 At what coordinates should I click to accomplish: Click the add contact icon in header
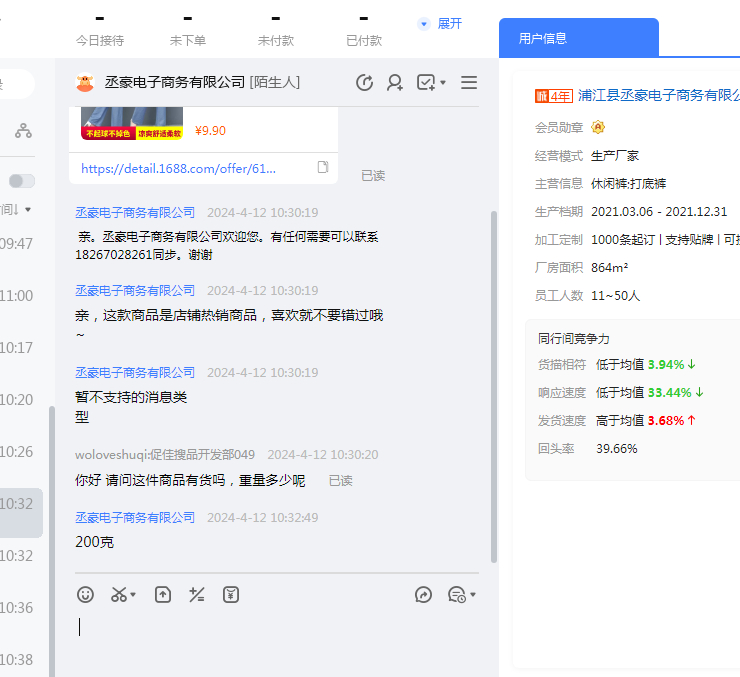pos(395,83)
